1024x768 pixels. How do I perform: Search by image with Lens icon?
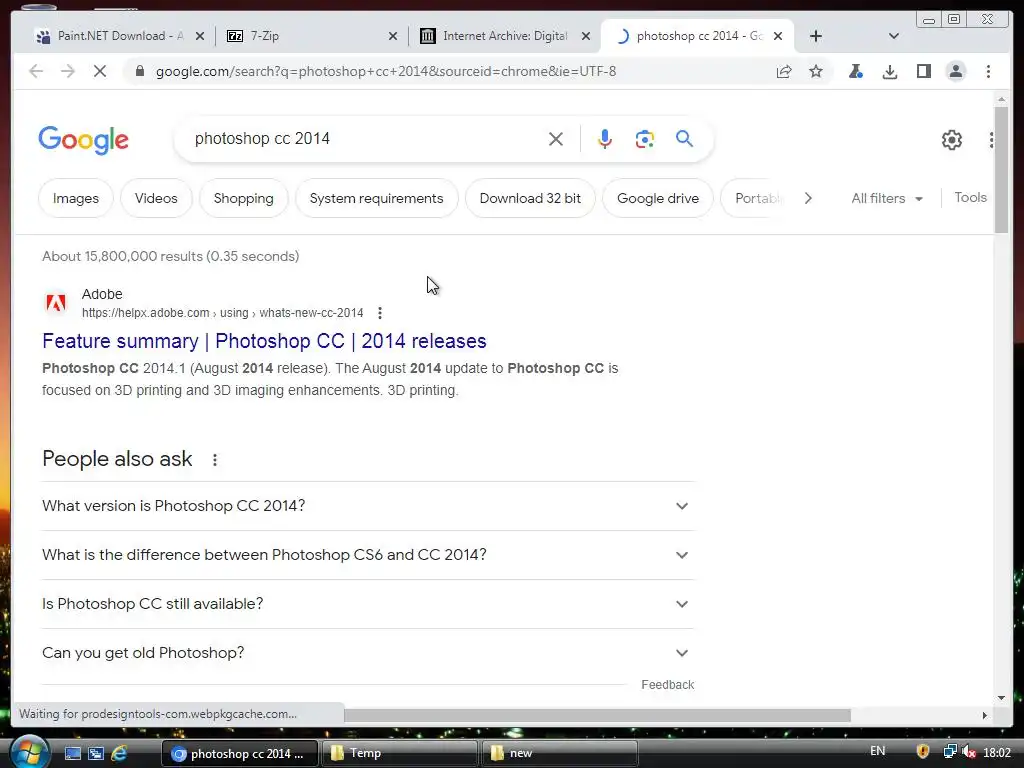click(x=645, y=138)
